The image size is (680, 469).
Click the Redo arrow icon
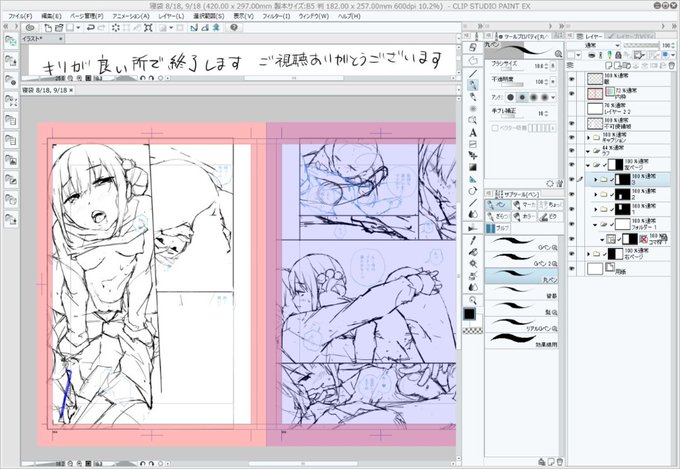(101, 28)
